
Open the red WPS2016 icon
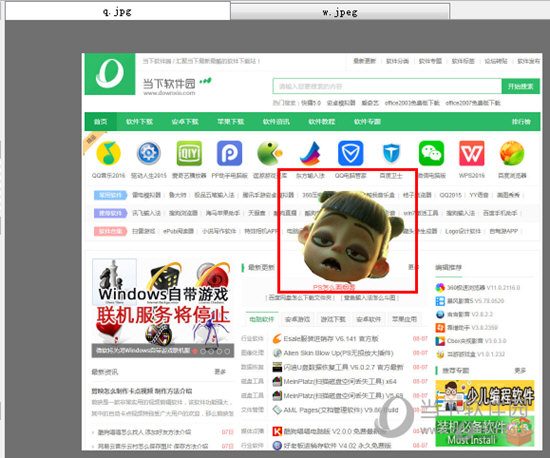coord(472,153)
